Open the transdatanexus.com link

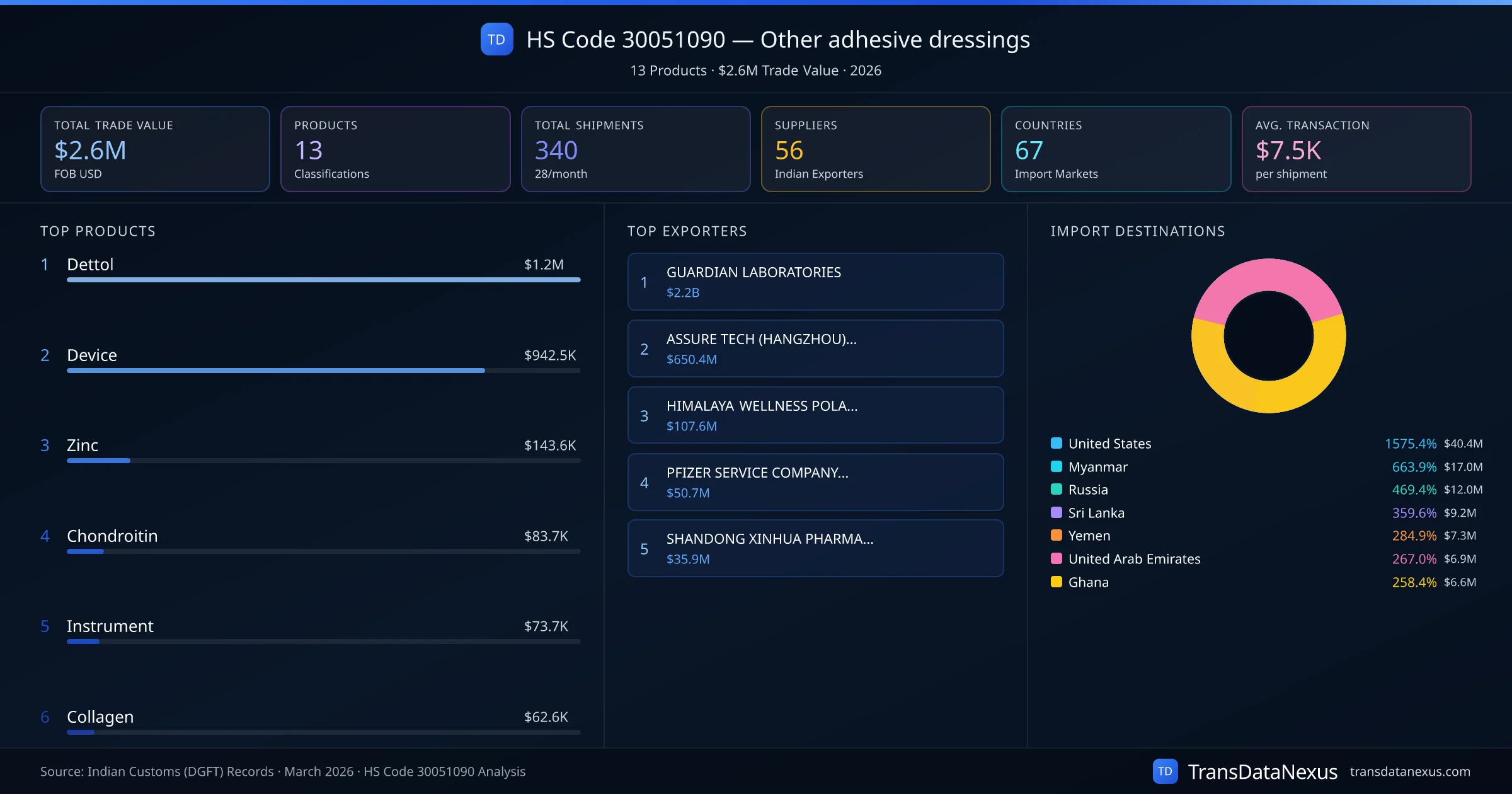coord(1409,771)
